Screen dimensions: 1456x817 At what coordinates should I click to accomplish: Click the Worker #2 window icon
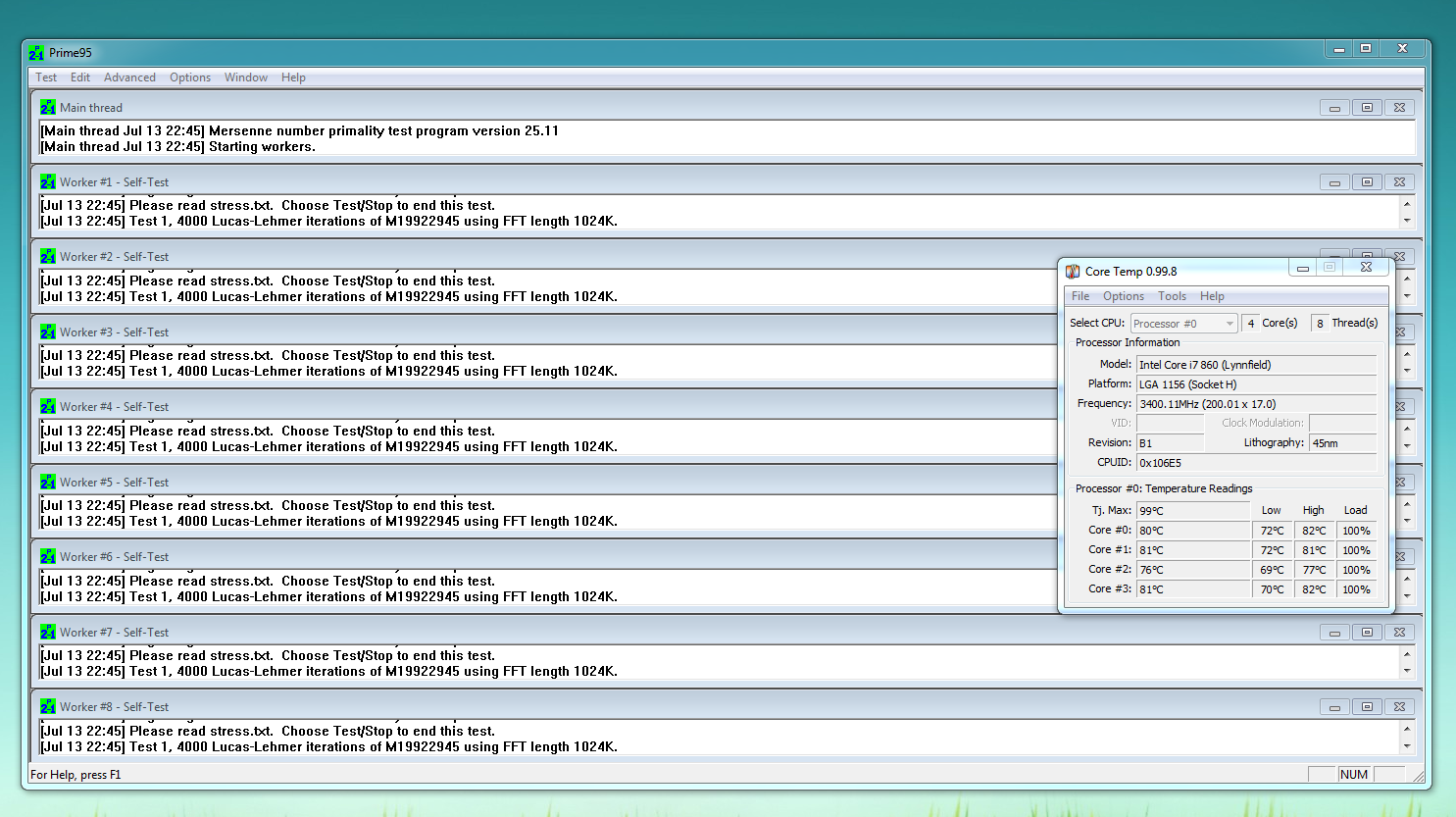pyautogui.click(x=48, y=257)
